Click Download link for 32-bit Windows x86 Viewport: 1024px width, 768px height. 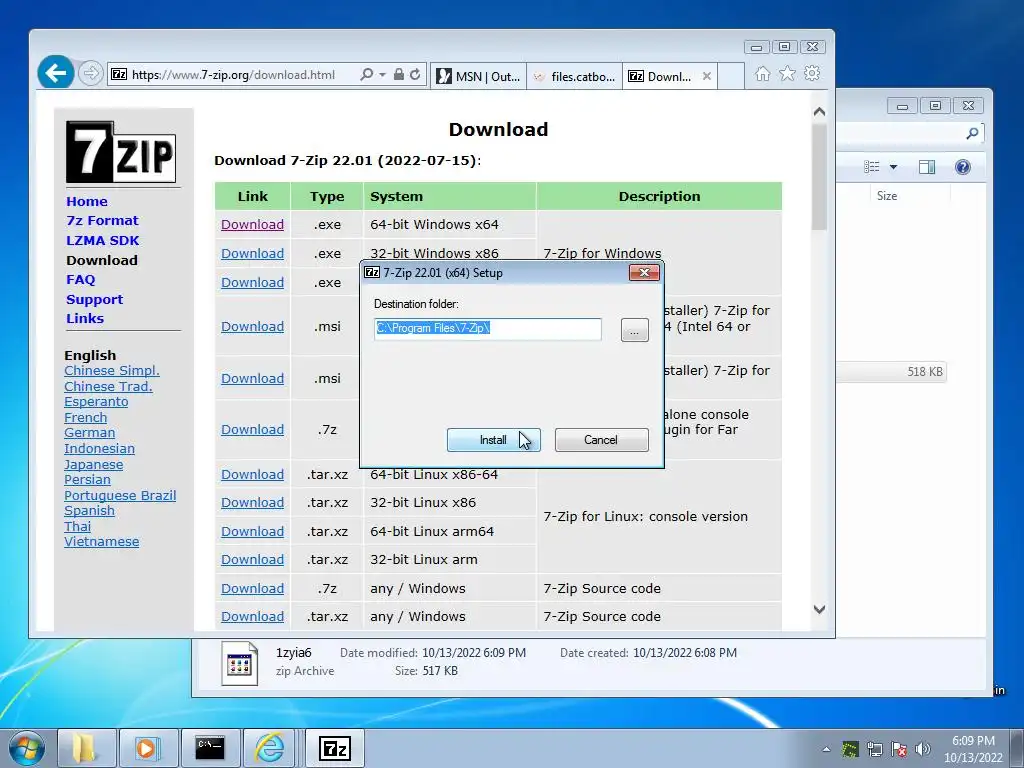(x=252, y=253)
